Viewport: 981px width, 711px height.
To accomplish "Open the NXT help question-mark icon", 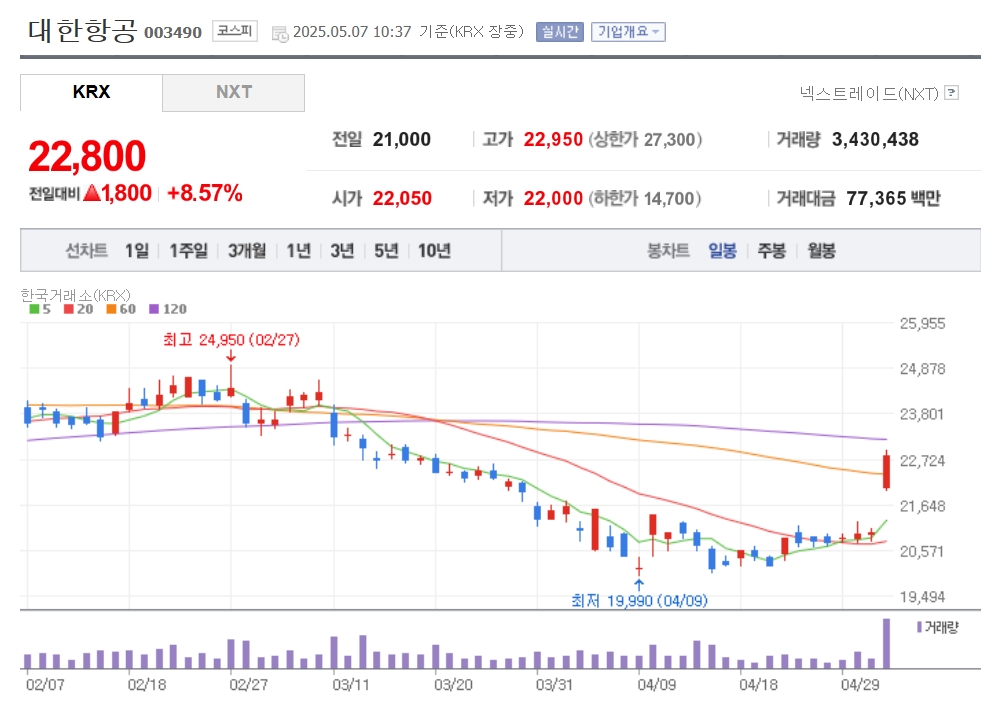I will 952,93.
